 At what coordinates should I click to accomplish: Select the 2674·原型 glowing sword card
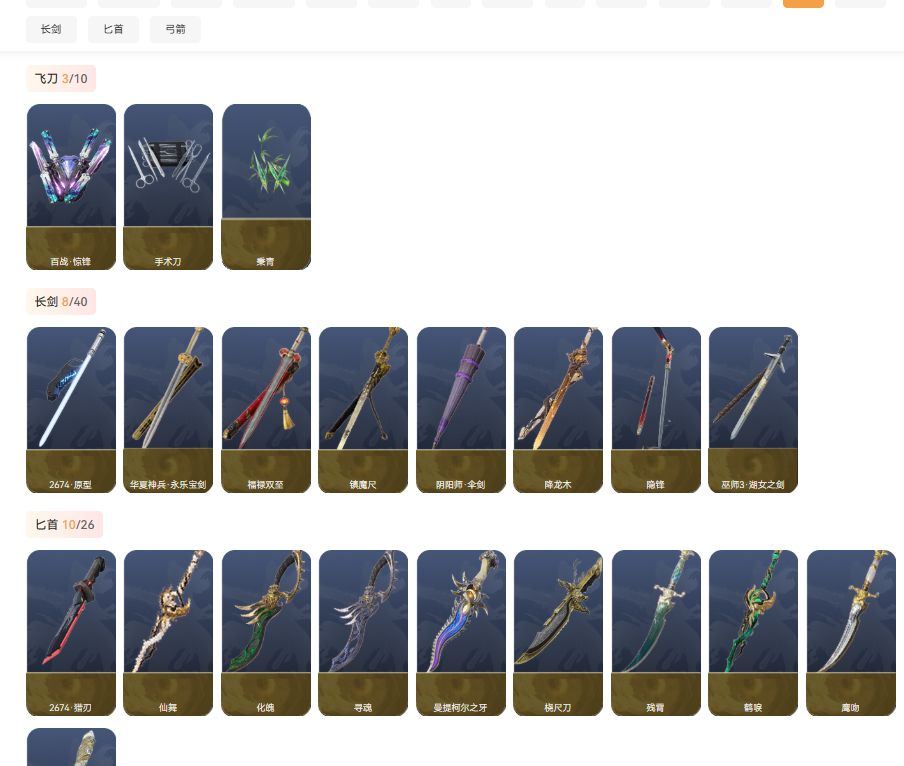click(x=71, y=410)
